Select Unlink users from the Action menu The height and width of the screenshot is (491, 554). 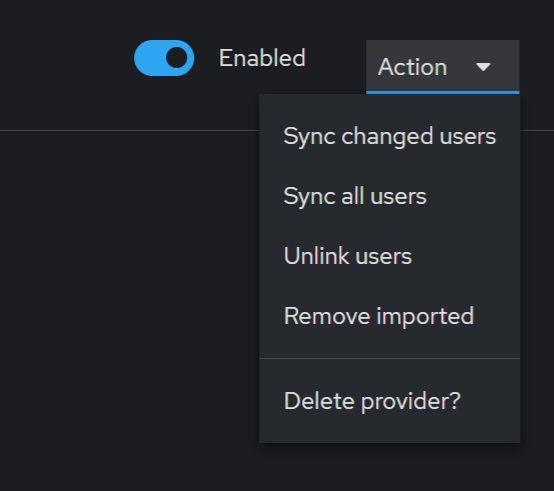[390, 256]
